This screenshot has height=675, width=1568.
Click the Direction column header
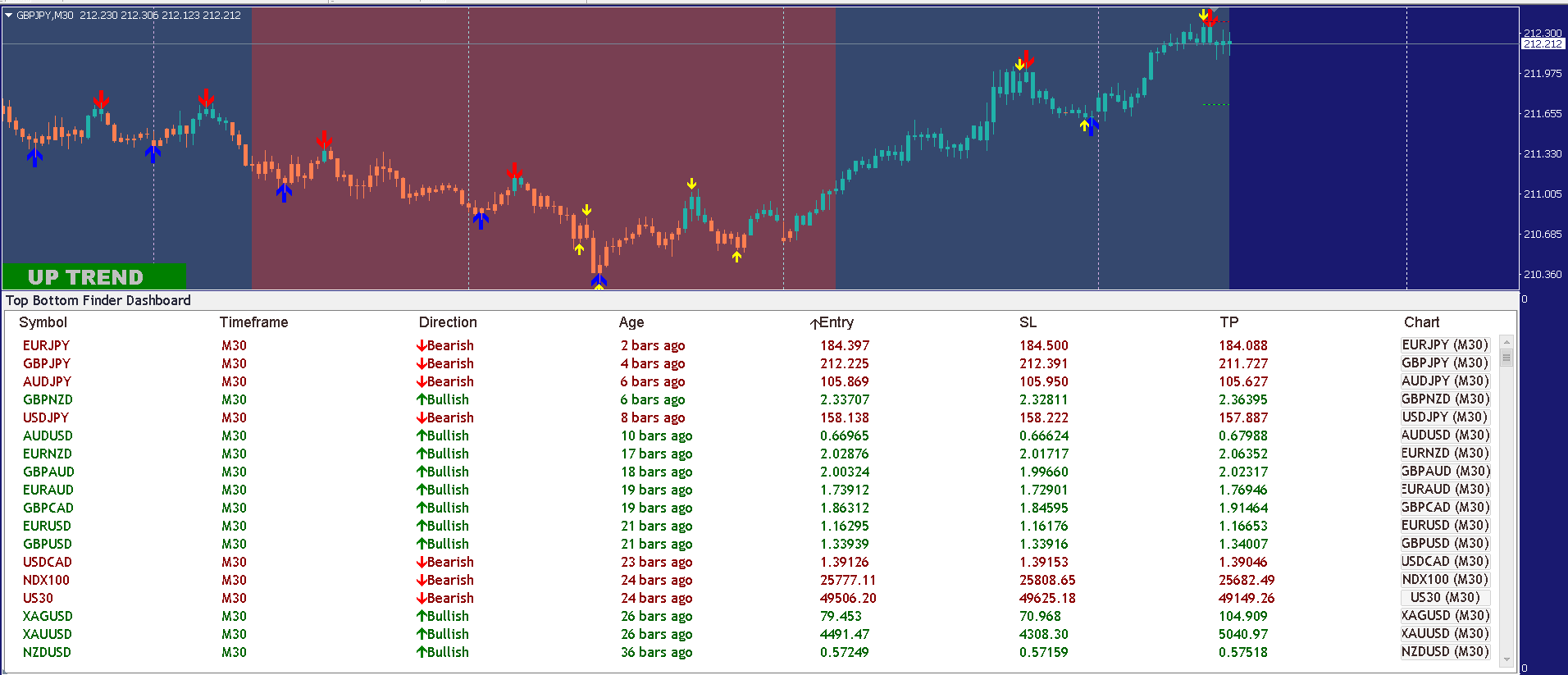coord(447,322)
